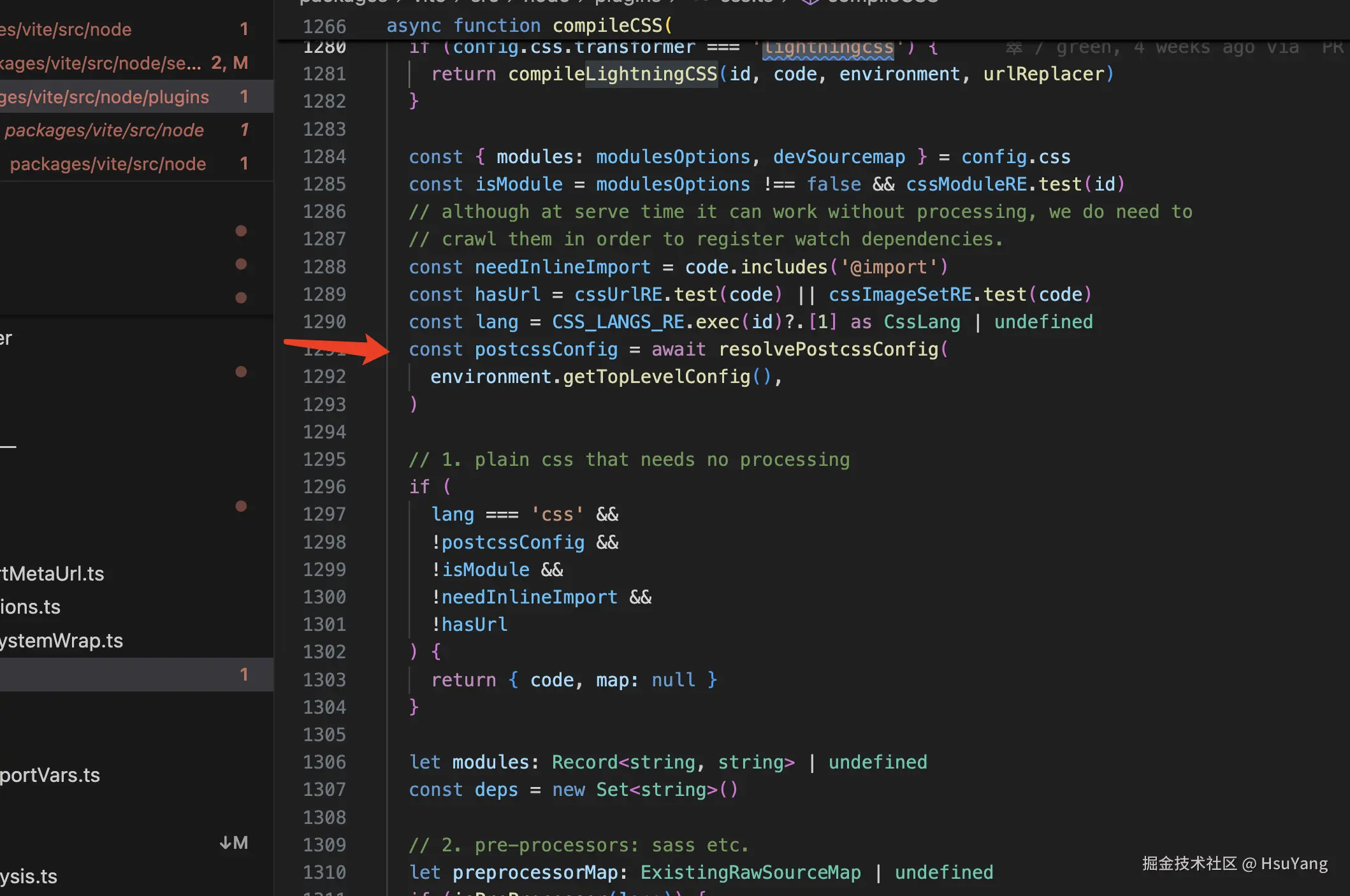The image size is (1350, 896).
Task: Click the CSS_LANGS_RE constant on line 1290
Action: (x=618, y=322)
